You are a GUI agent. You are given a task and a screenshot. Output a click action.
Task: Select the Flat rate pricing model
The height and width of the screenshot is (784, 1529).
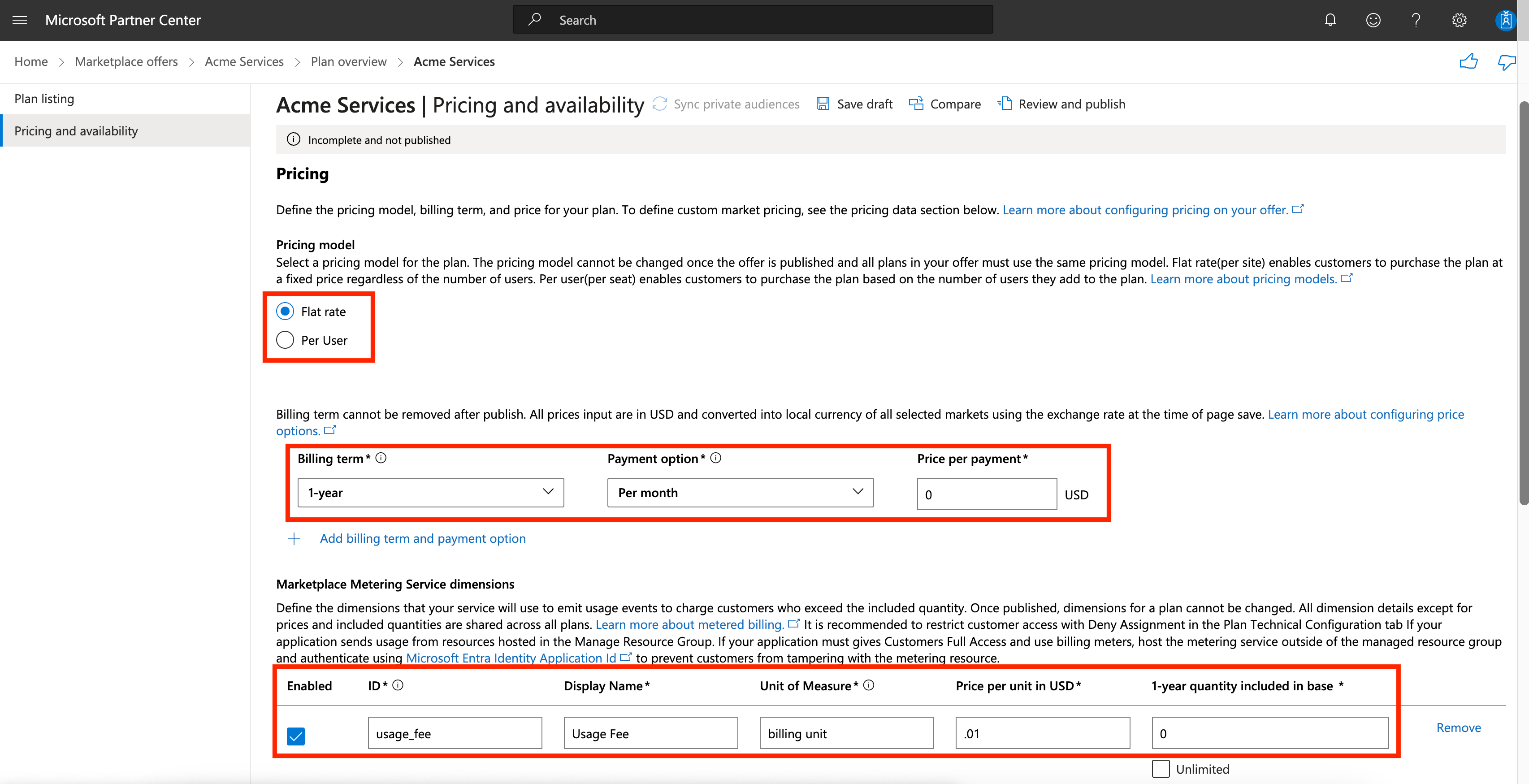pyautogui.click(x=285, y=311)
